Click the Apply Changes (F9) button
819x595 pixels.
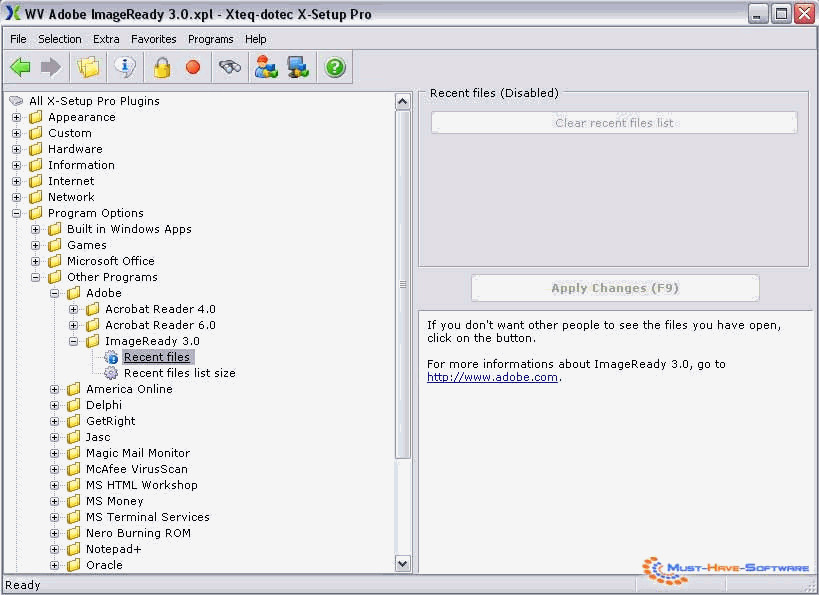pyautogui.click(x=615, y=288)
